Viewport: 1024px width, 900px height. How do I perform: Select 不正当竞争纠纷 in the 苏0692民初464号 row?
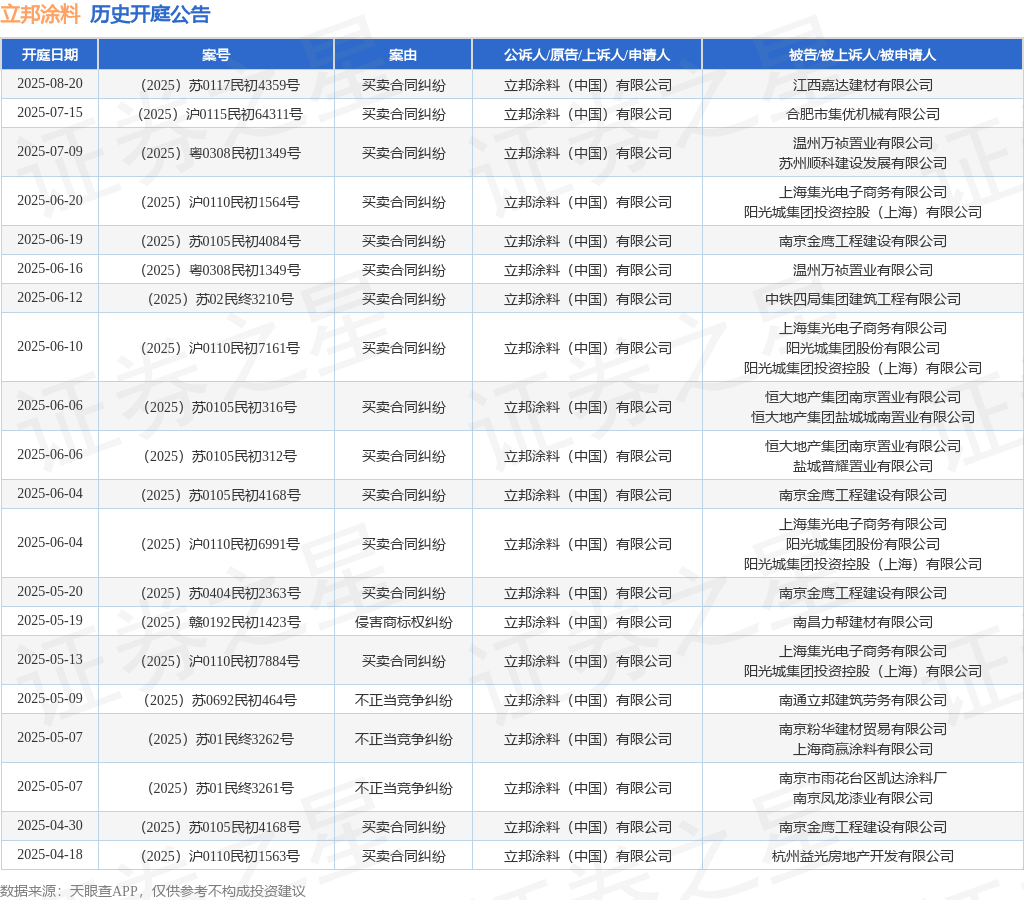coord(404,700)
